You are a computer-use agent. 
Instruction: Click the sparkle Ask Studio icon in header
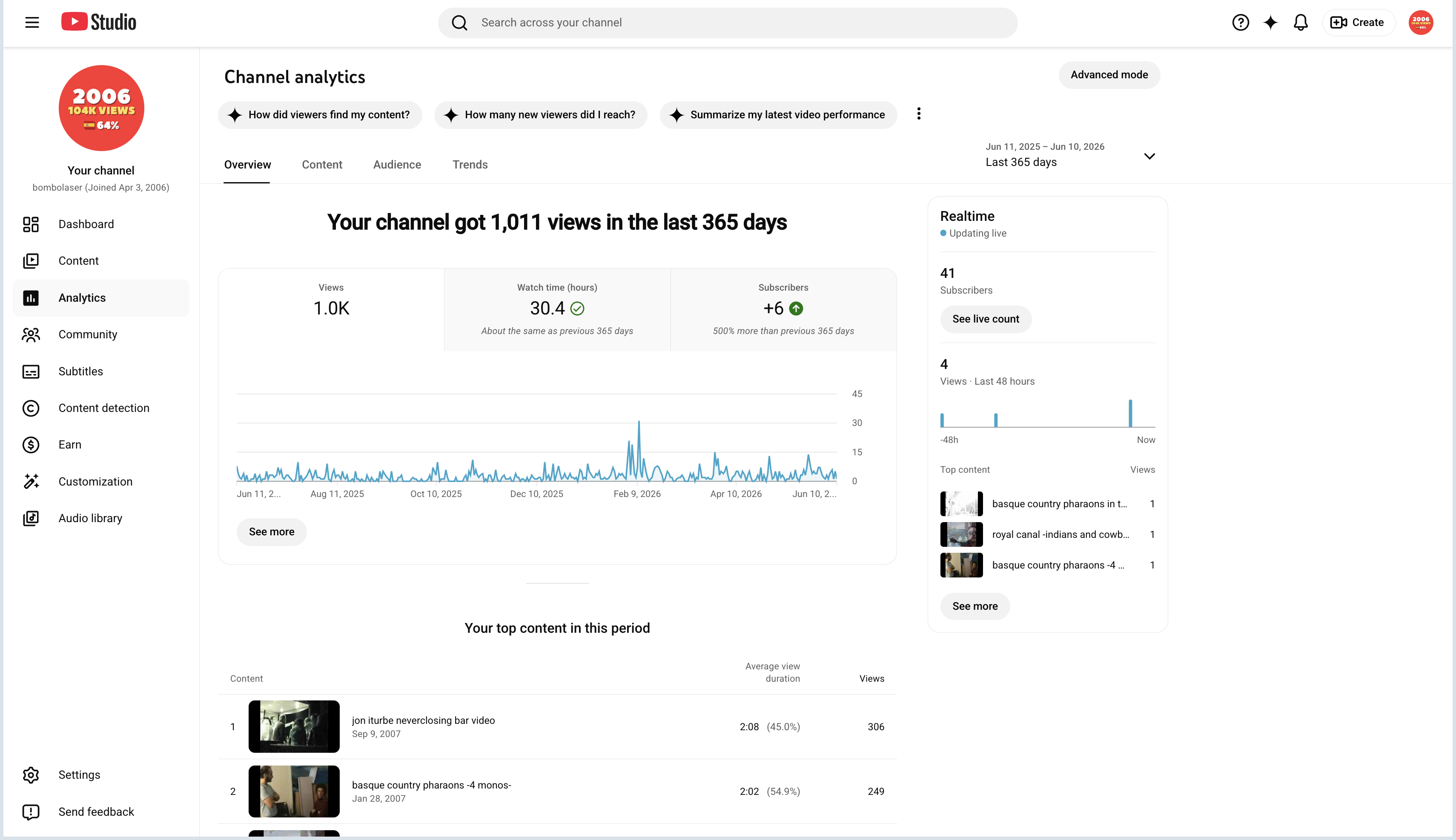[1270, 23]
